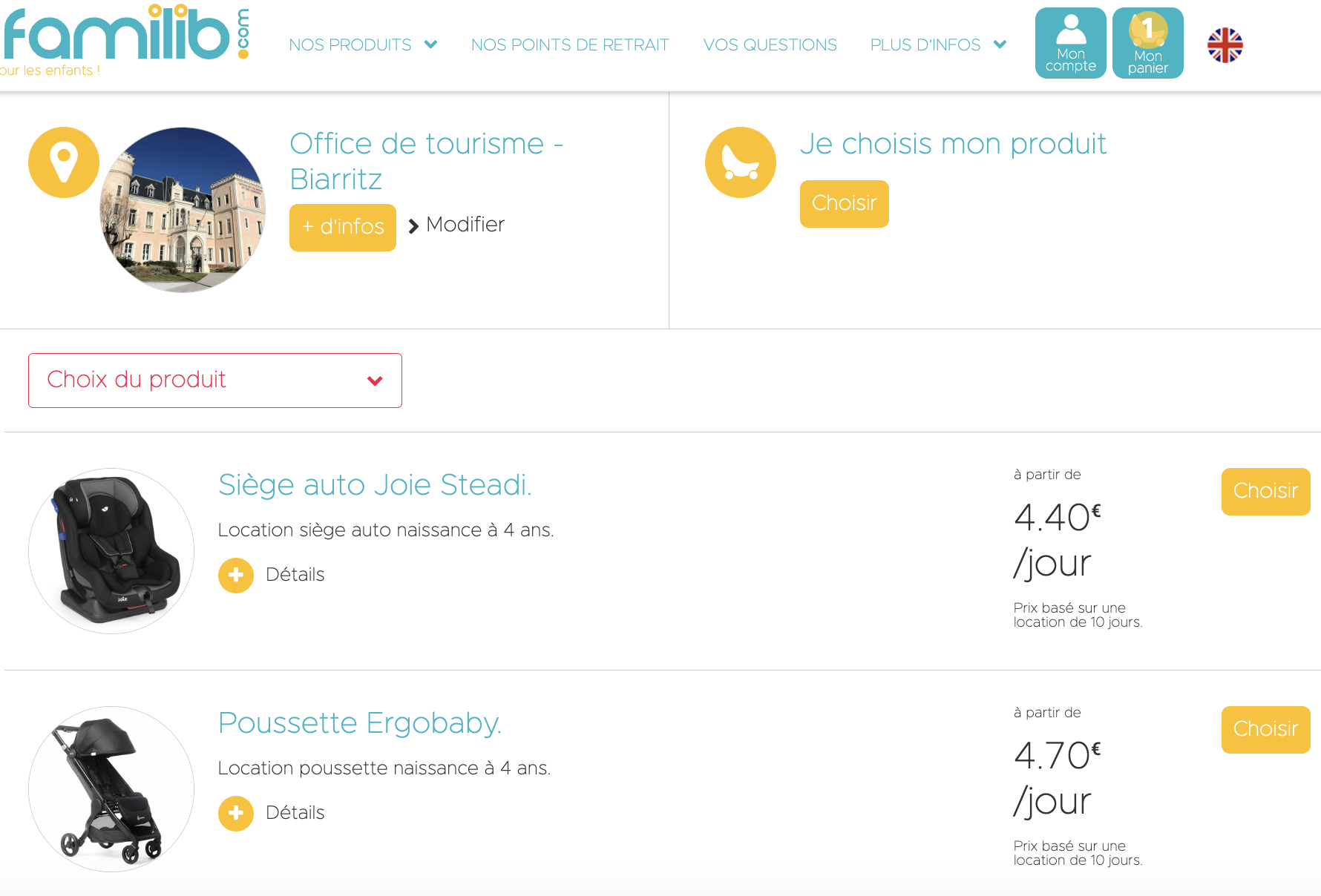
Task: Expand PLUS D'INFOS menu
Action: (x=937, y=45)
